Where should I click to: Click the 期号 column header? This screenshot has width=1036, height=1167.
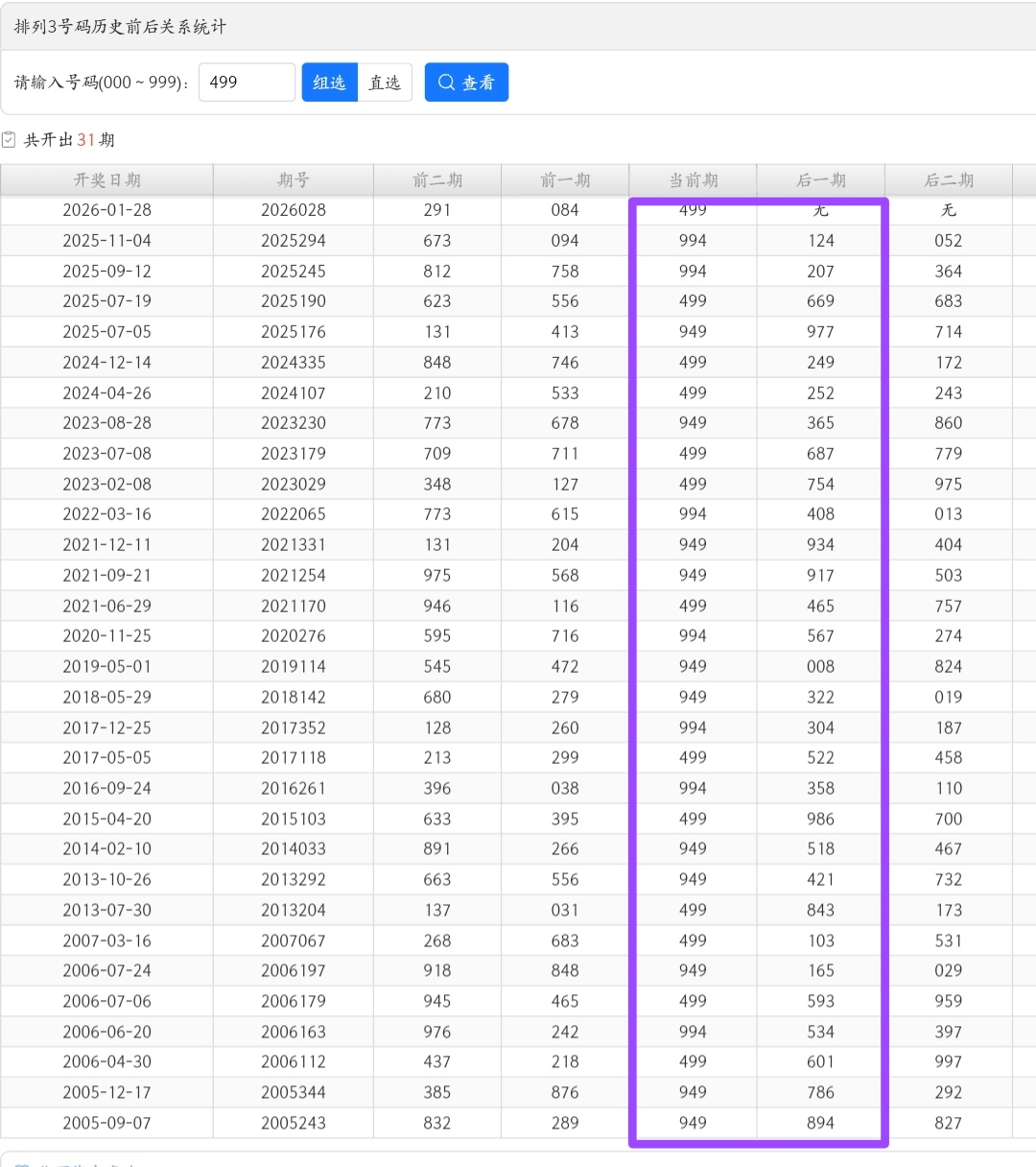(x=293, y=180)
